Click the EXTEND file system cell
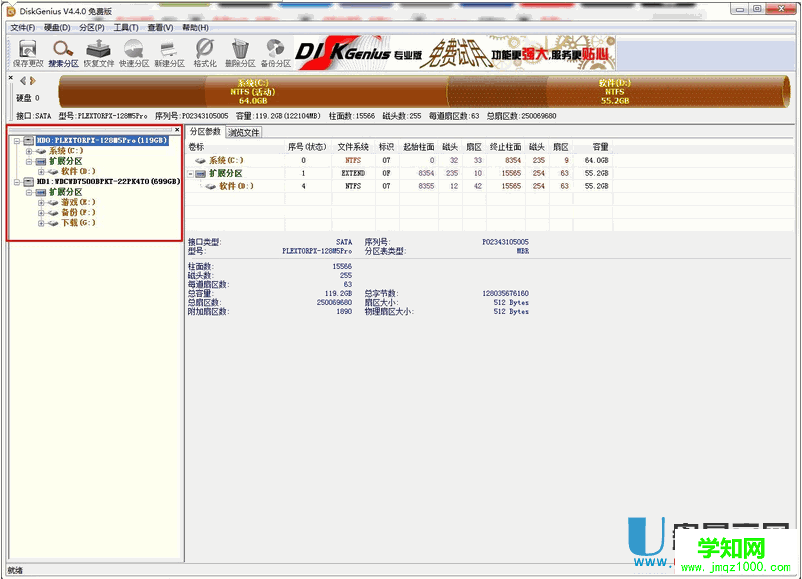Viewport: 802px width, 579px height. [x=353, y=173]
